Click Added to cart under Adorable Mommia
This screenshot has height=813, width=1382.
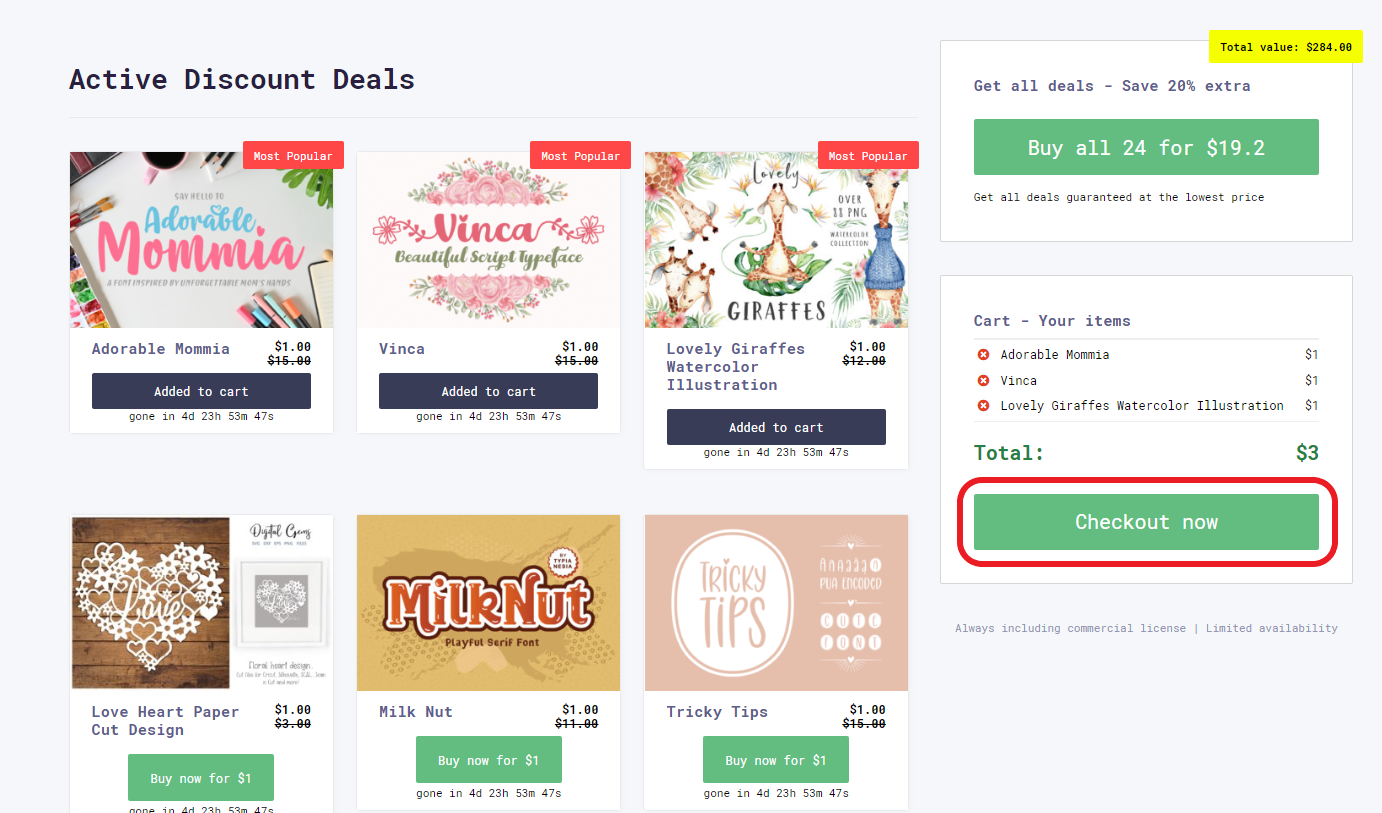(x=201, y=391)
